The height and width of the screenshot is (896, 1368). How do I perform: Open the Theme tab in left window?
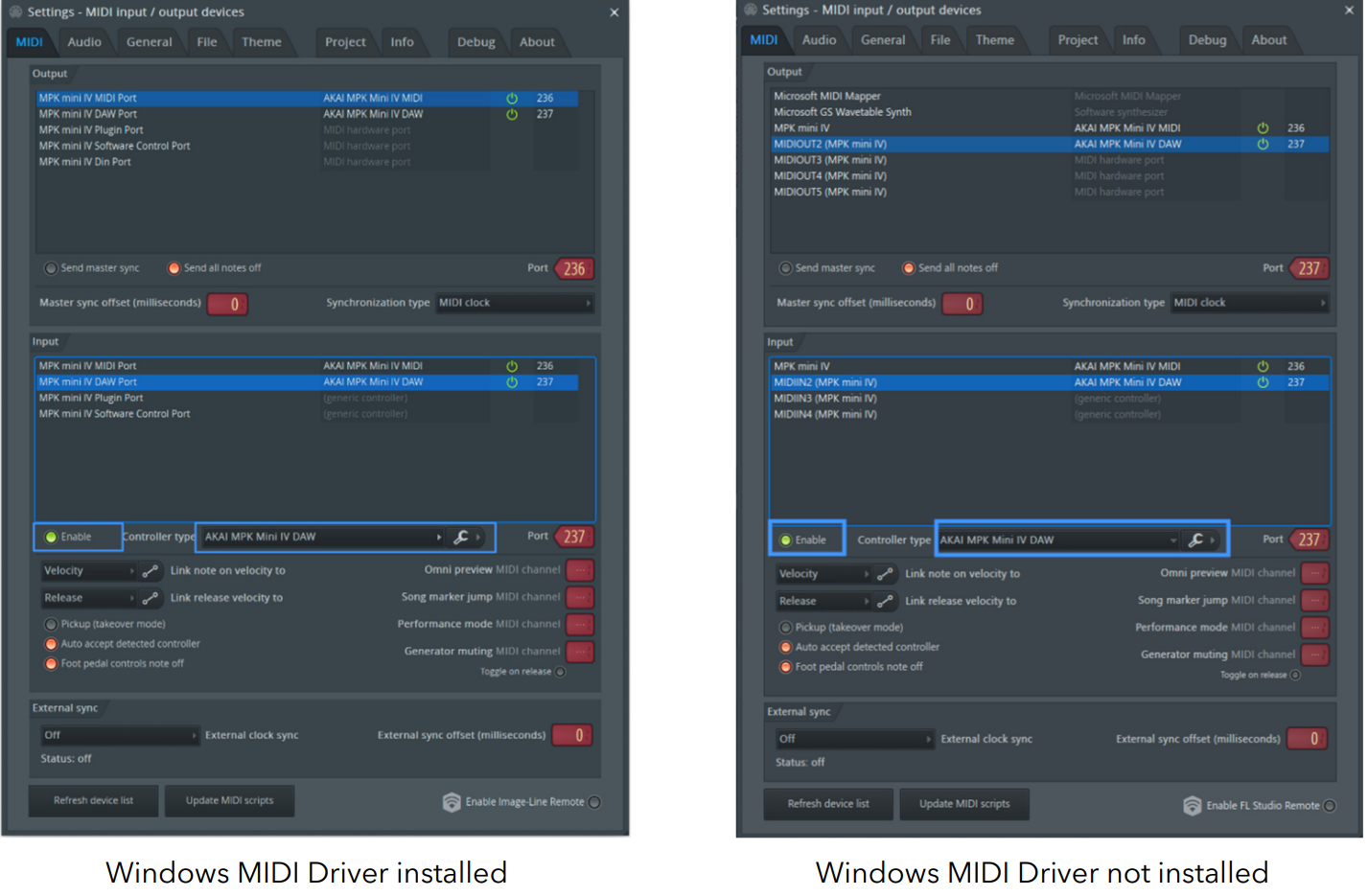point(262,42)
